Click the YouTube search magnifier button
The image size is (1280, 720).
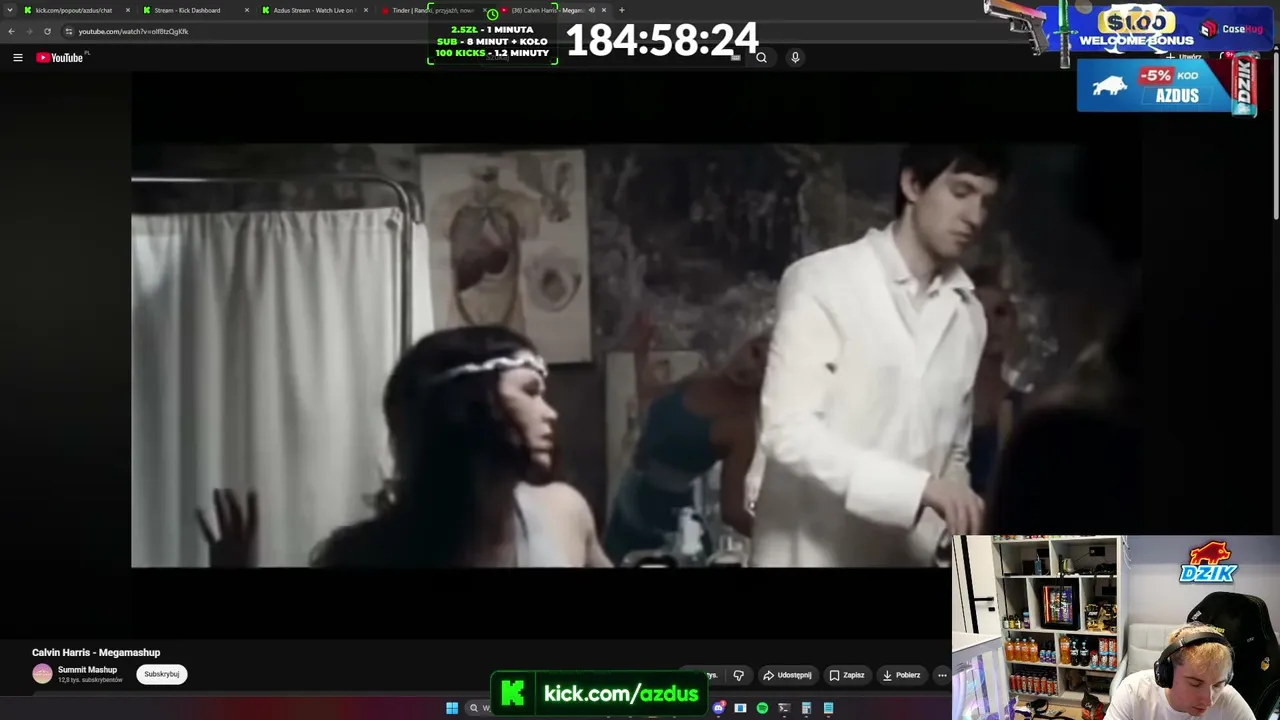coord(761,58)
